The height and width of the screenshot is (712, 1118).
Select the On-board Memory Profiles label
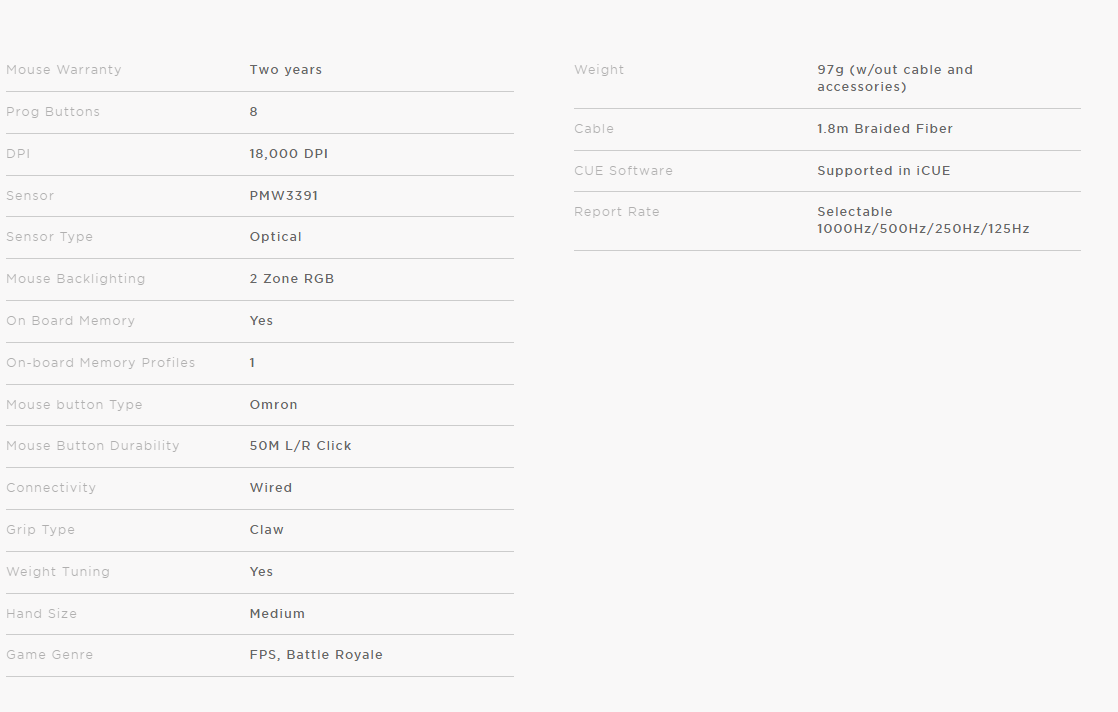pos(101,363)
